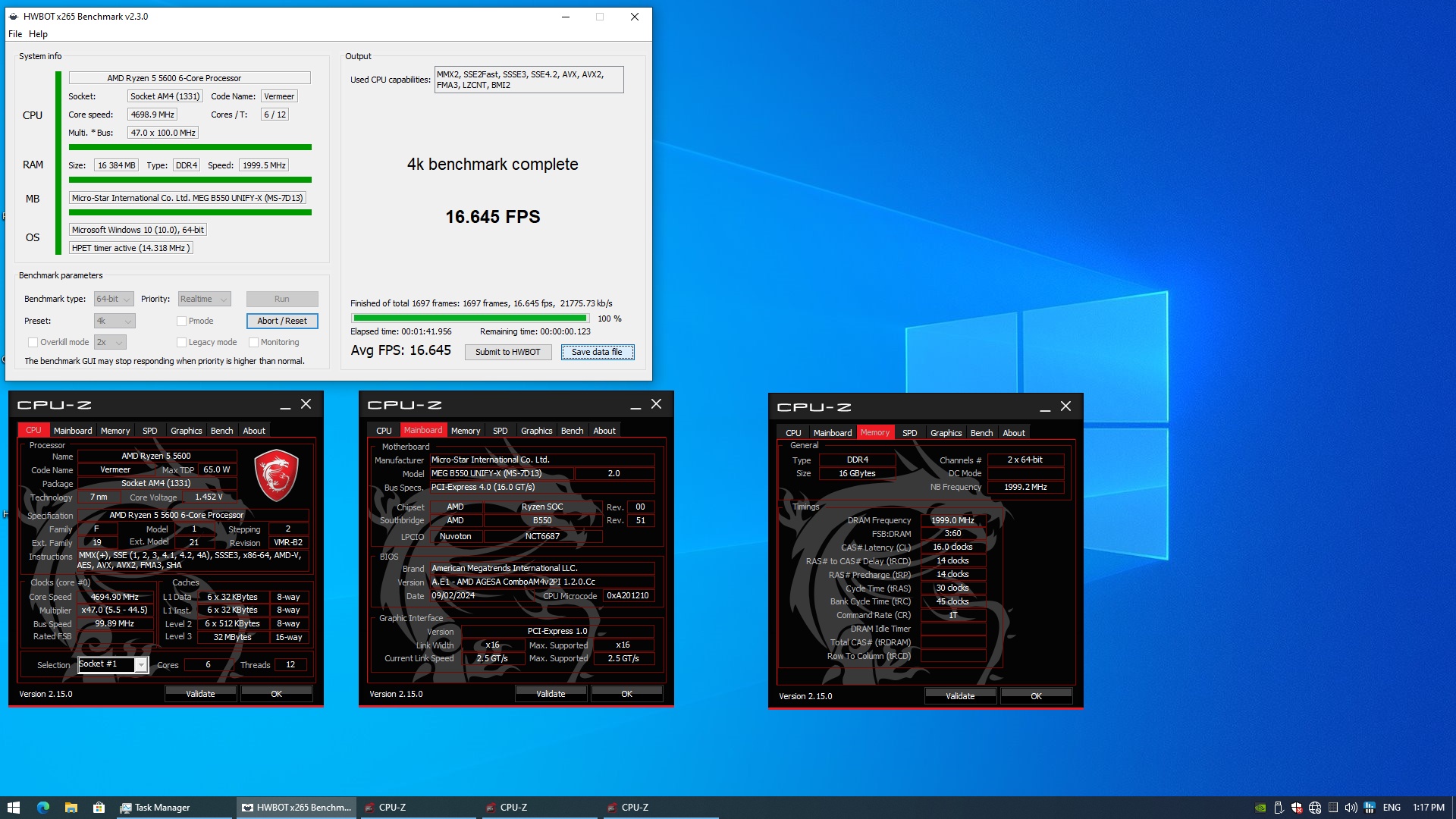Image resolution: width=1456 pixels, height=819 pixels.
Task: Open the Windows Start menu
Action: pyautogui.click(x=13, y=808)
